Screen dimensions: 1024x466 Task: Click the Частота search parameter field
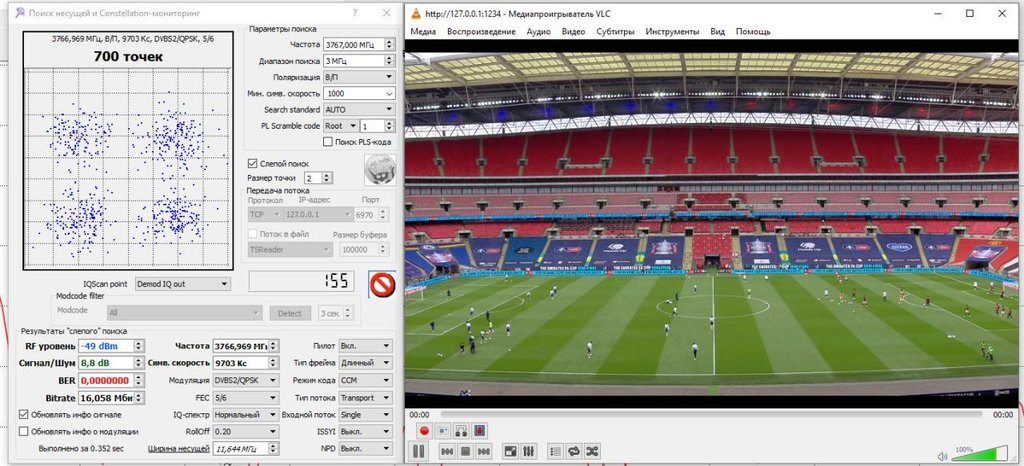click(x=352, y=45)
